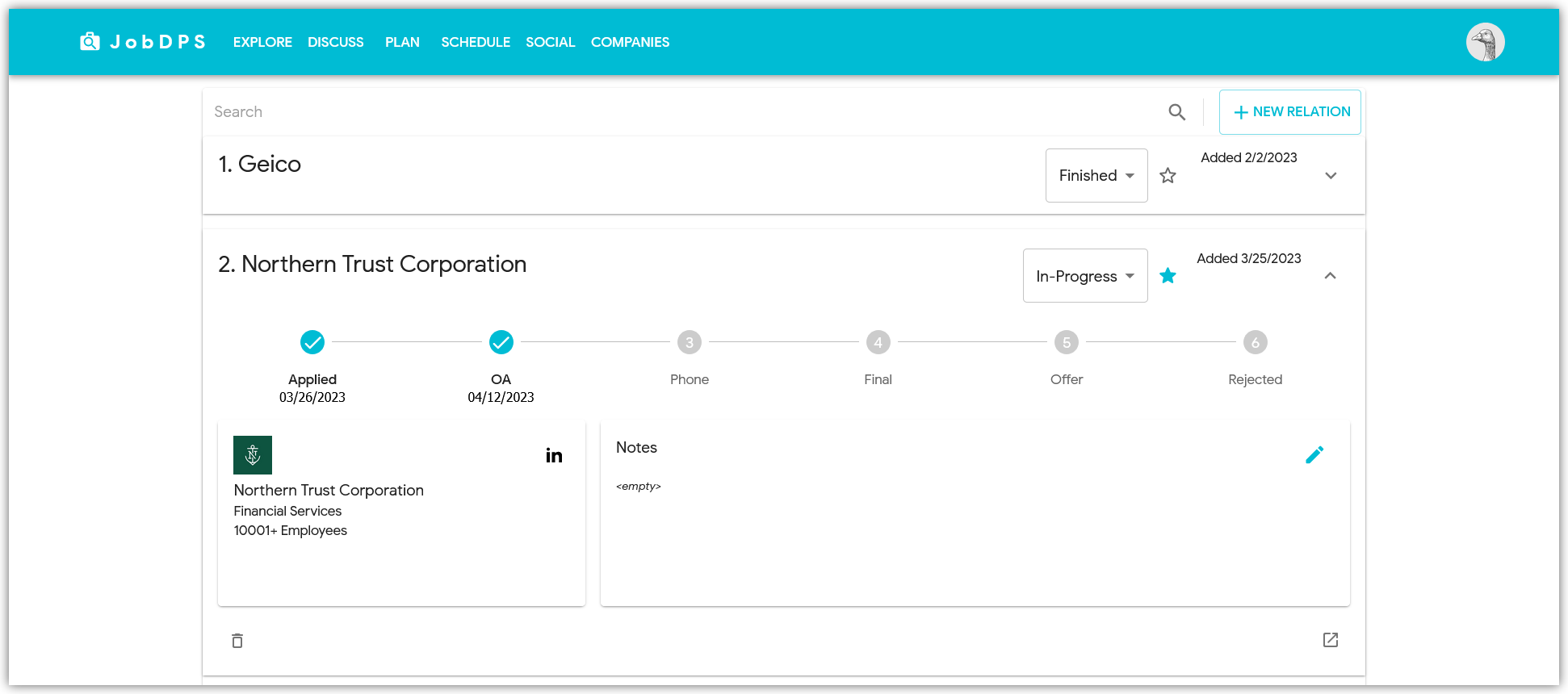
Task: Select step 3 Phone in the progress
Action: (690, 342)
